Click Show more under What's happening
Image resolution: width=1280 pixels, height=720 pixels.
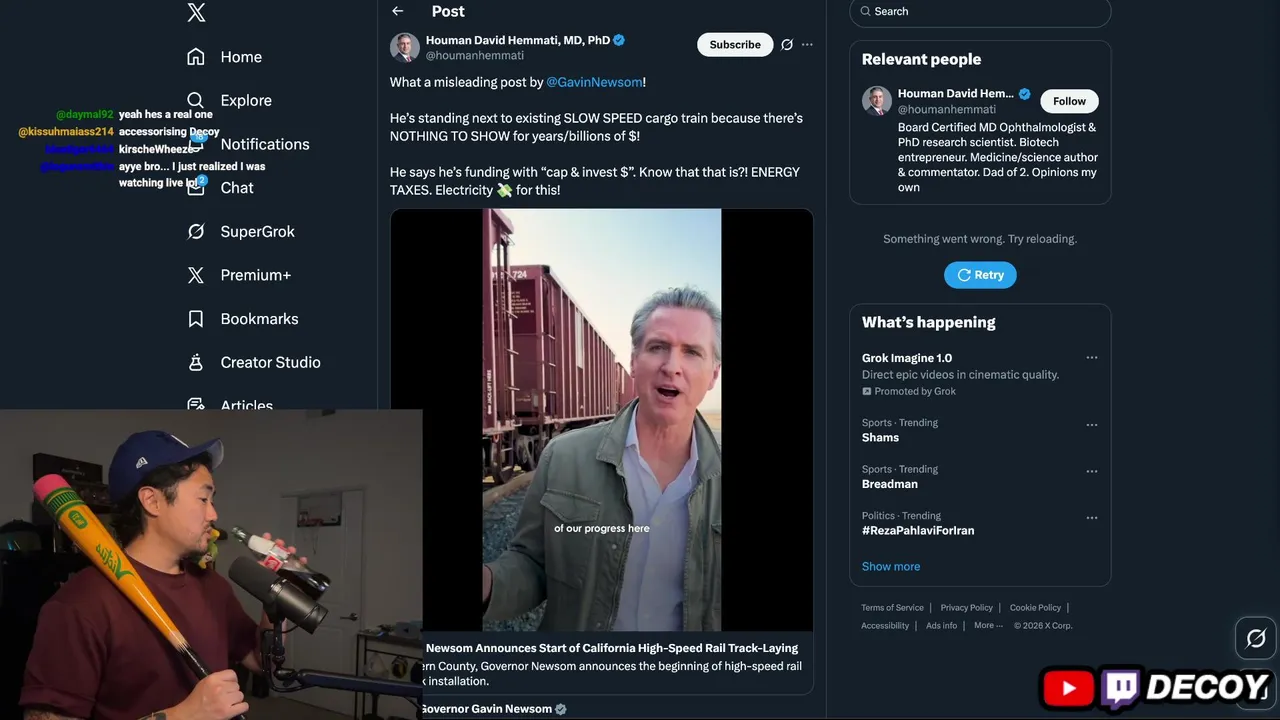(x=891, y=566)
